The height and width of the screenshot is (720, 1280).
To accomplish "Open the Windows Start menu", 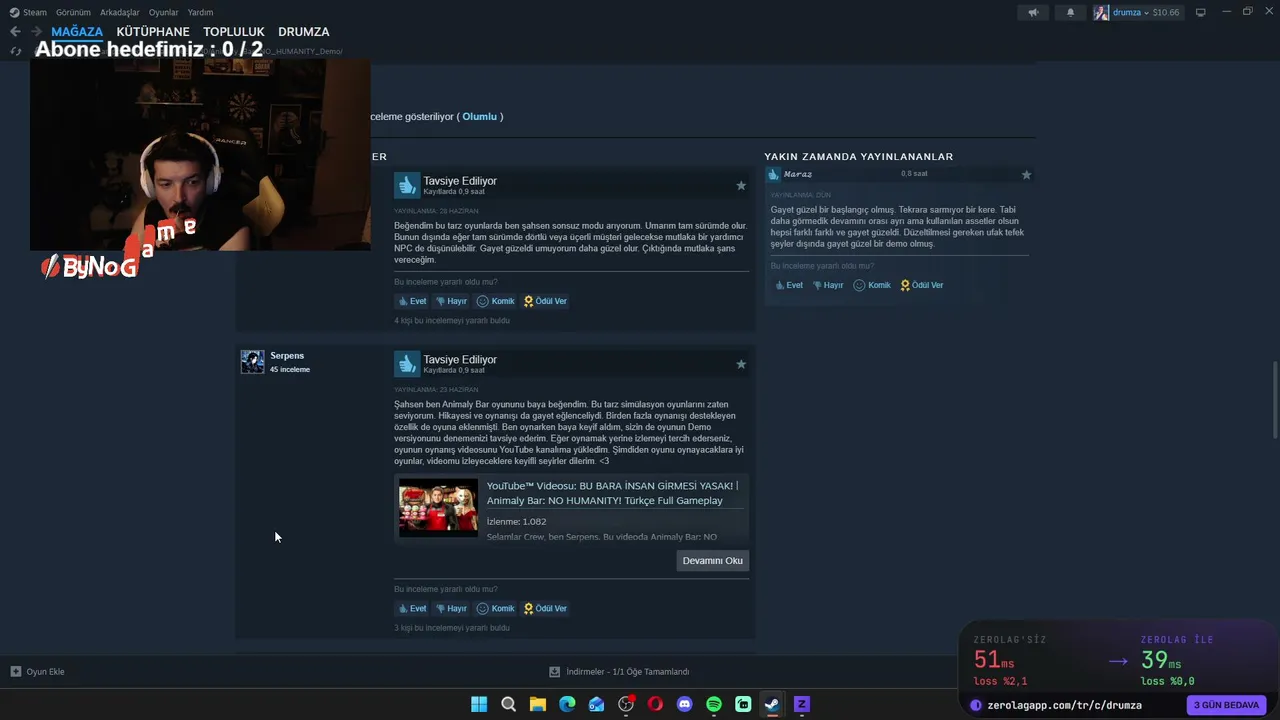I will (479, 704).
